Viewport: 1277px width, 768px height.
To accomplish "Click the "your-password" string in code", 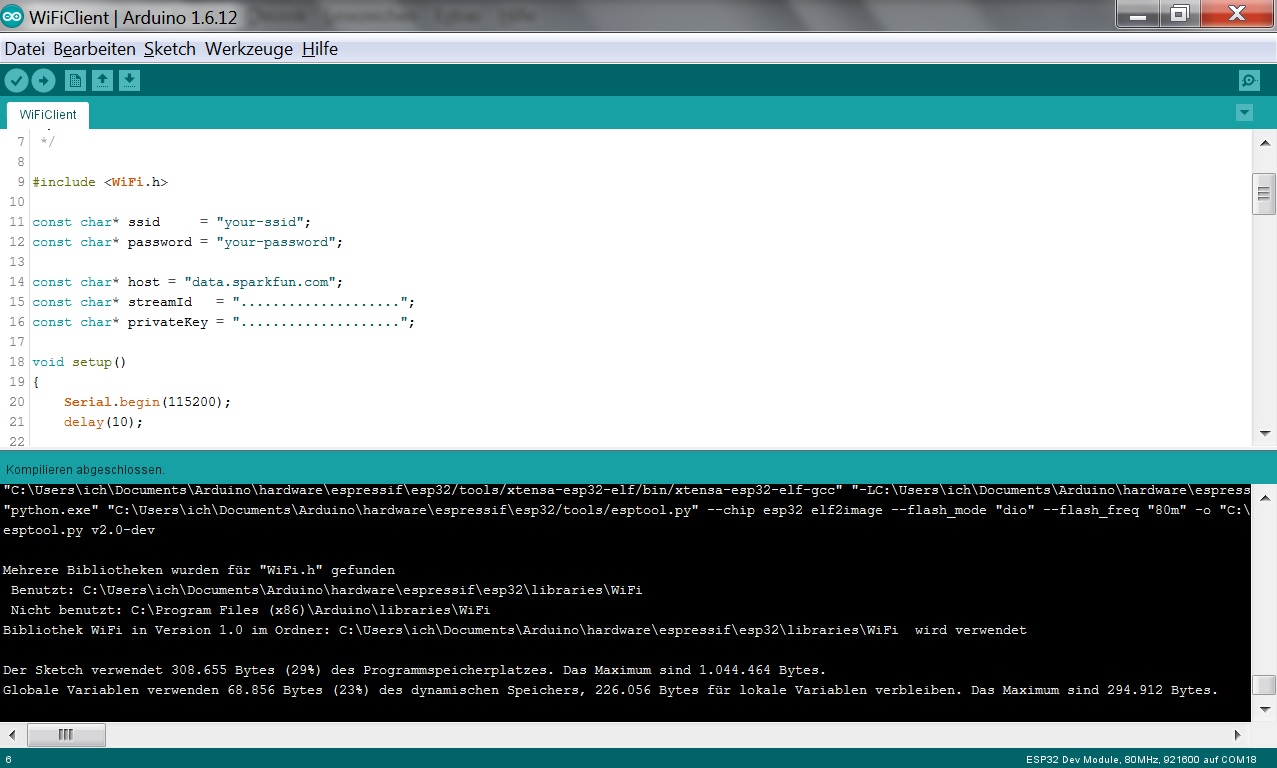I will click(276, 242).
